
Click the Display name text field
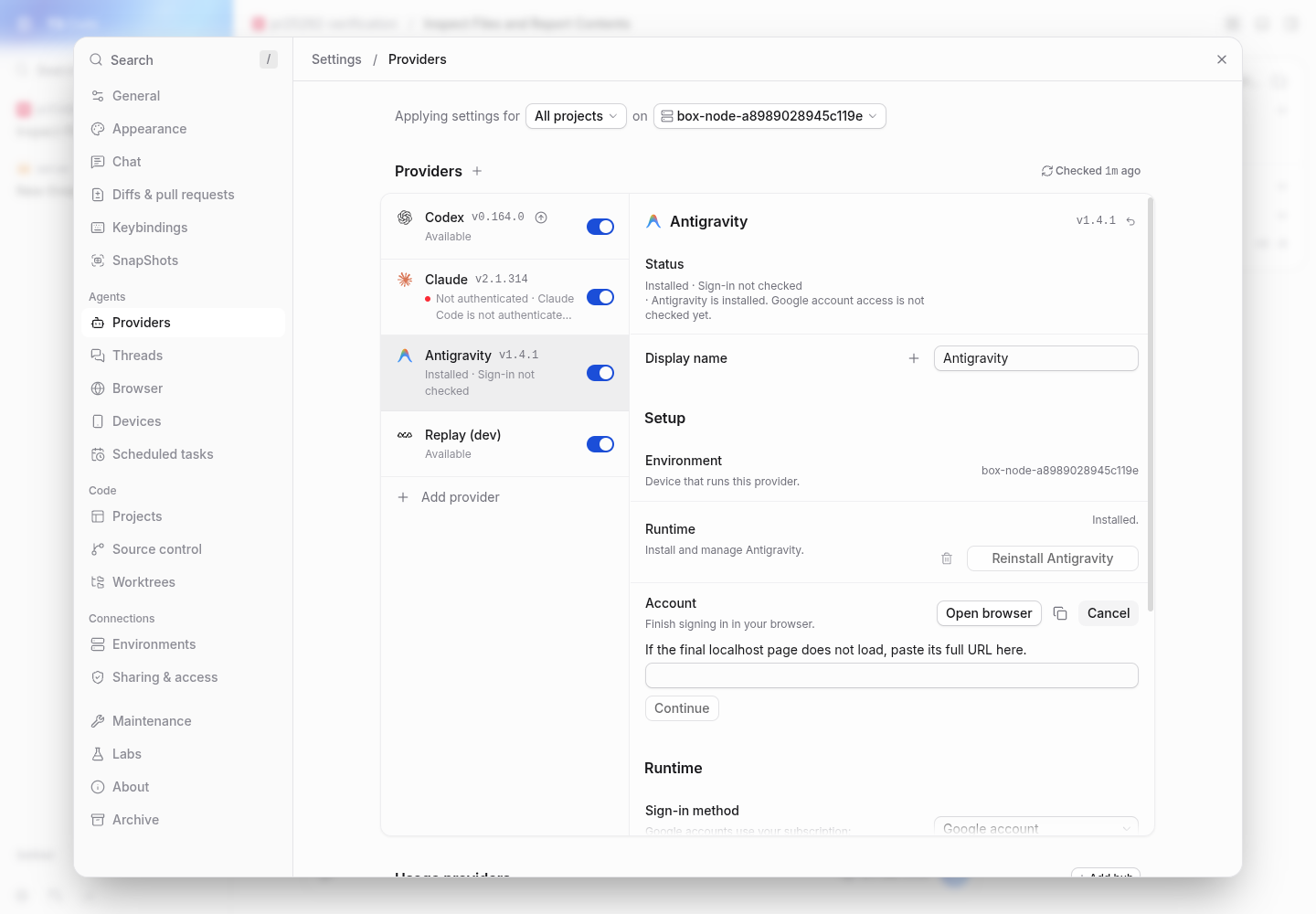[x=1036, y=358]
